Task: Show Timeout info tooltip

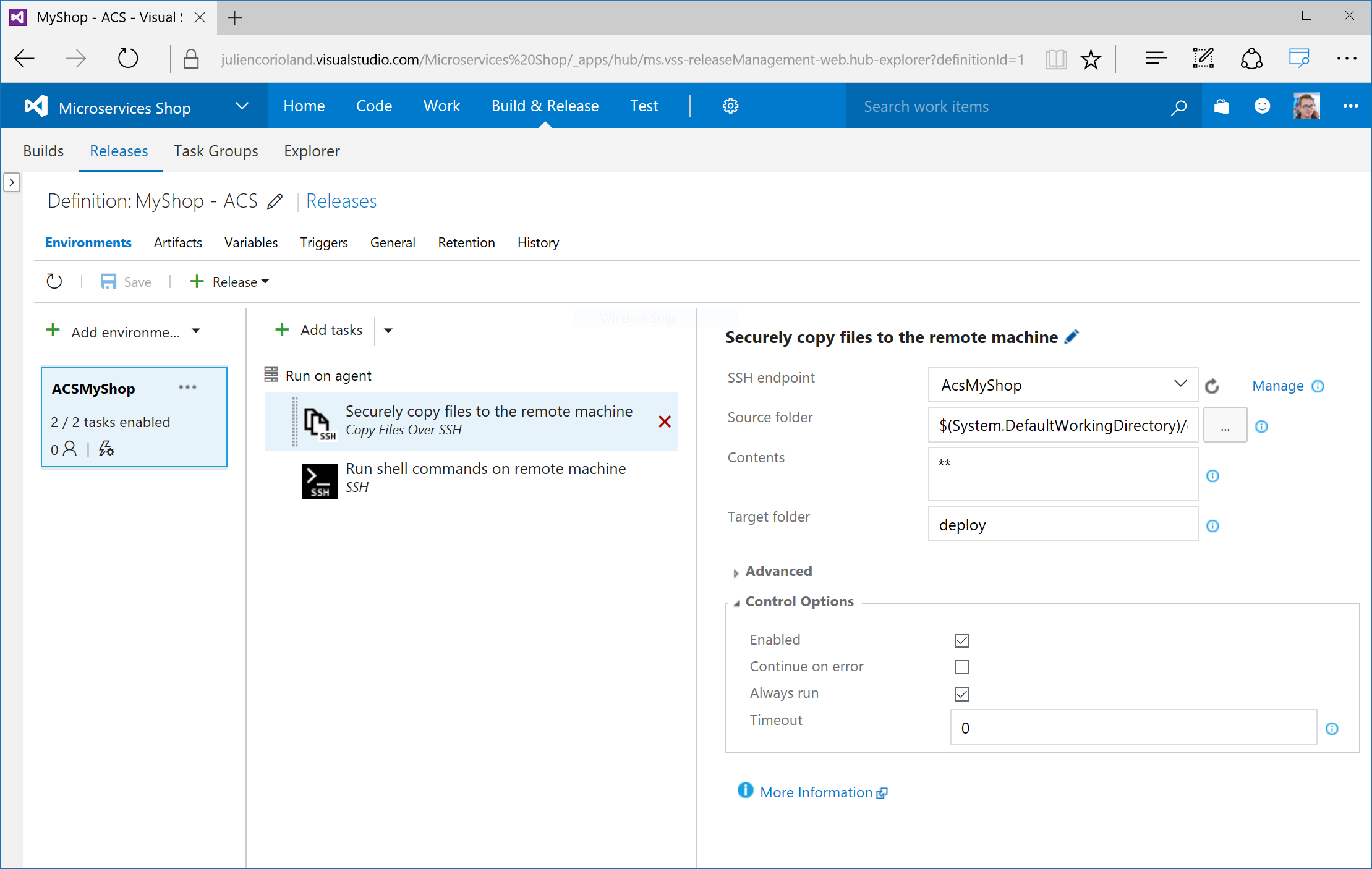Action: pyautogui.click(x=1332, y=729)
